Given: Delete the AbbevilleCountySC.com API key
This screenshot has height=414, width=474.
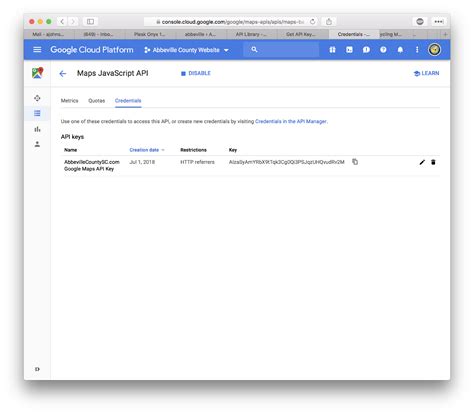Looking at the screenshot, I should click(433, 162).
